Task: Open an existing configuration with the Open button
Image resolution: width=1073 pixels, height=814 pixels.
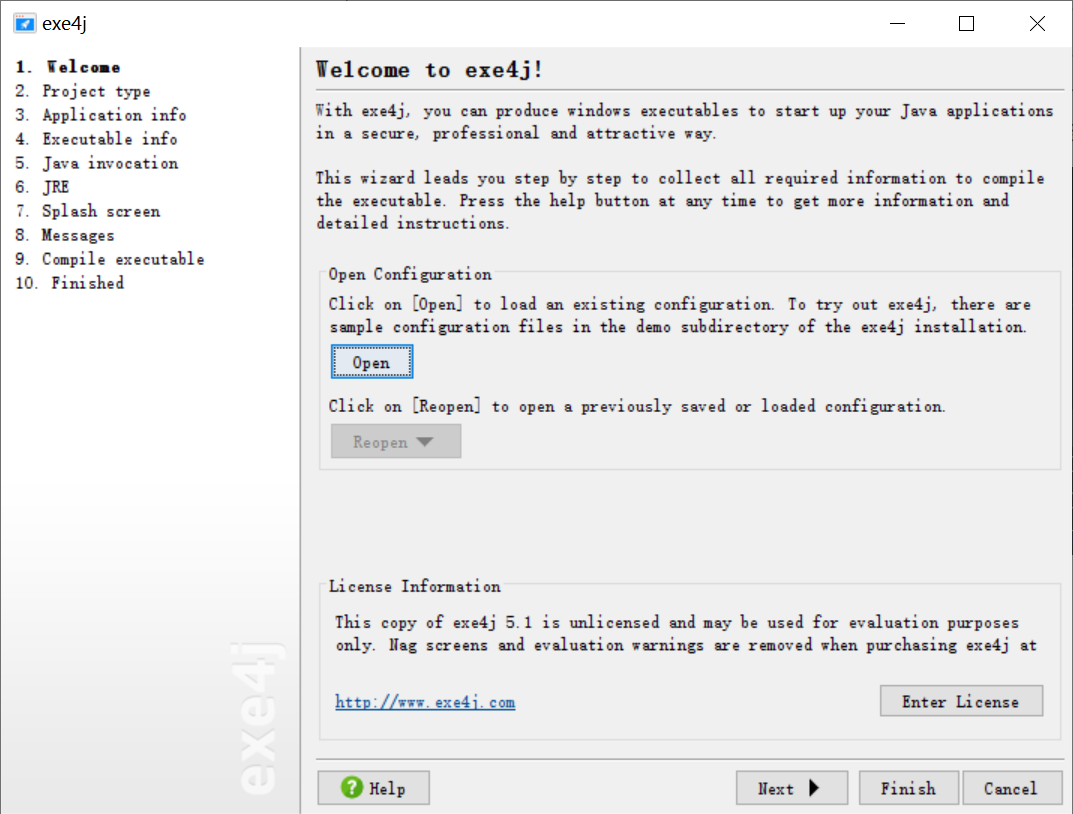Action: point(372,362)
